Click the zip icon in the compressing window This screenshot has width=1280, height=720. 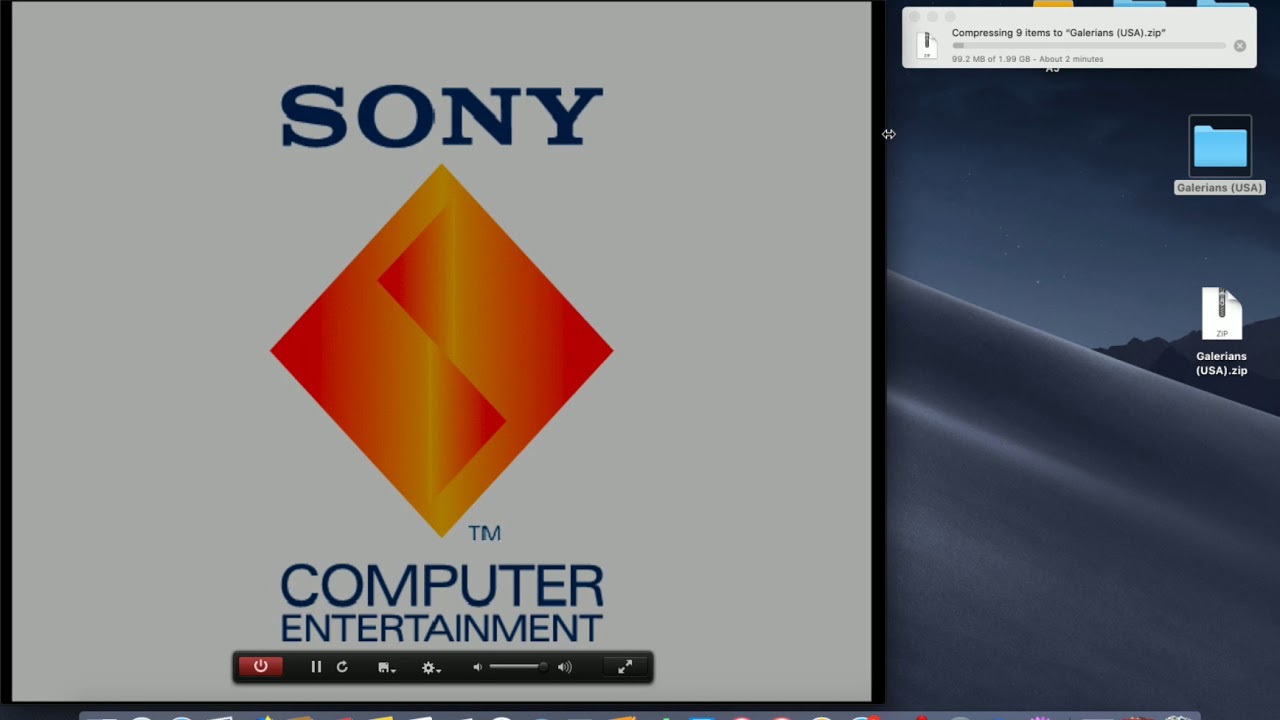coord(927,45)
